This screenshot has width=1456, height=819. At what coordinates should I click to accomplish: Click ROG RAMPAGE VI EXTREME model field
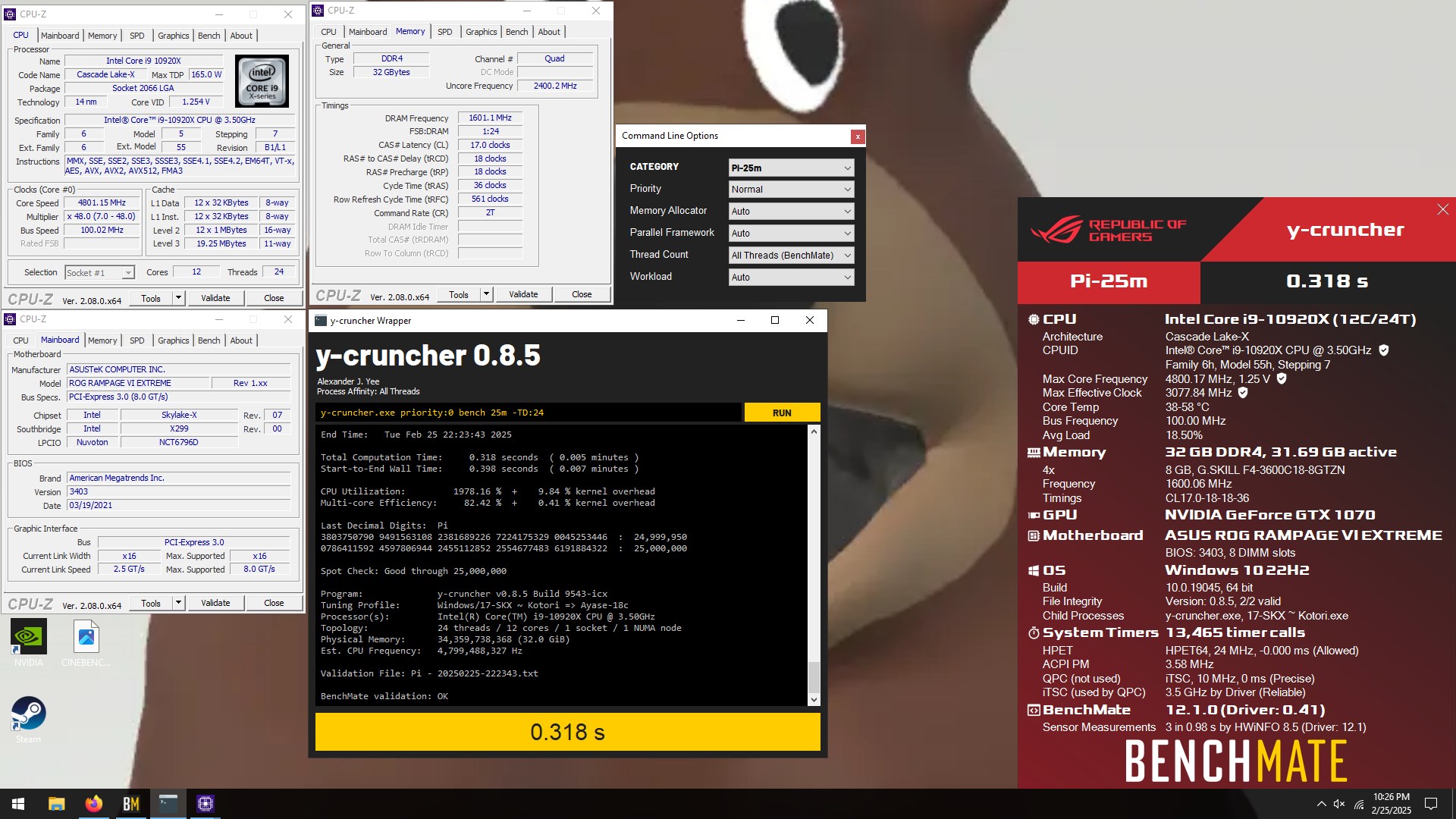[137, 383]
